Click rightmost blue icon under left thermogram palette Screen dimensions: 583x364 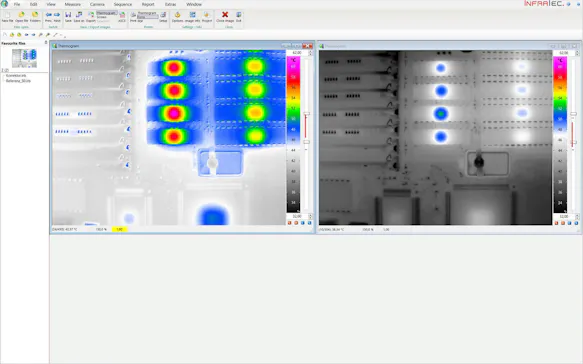point(309,223)
